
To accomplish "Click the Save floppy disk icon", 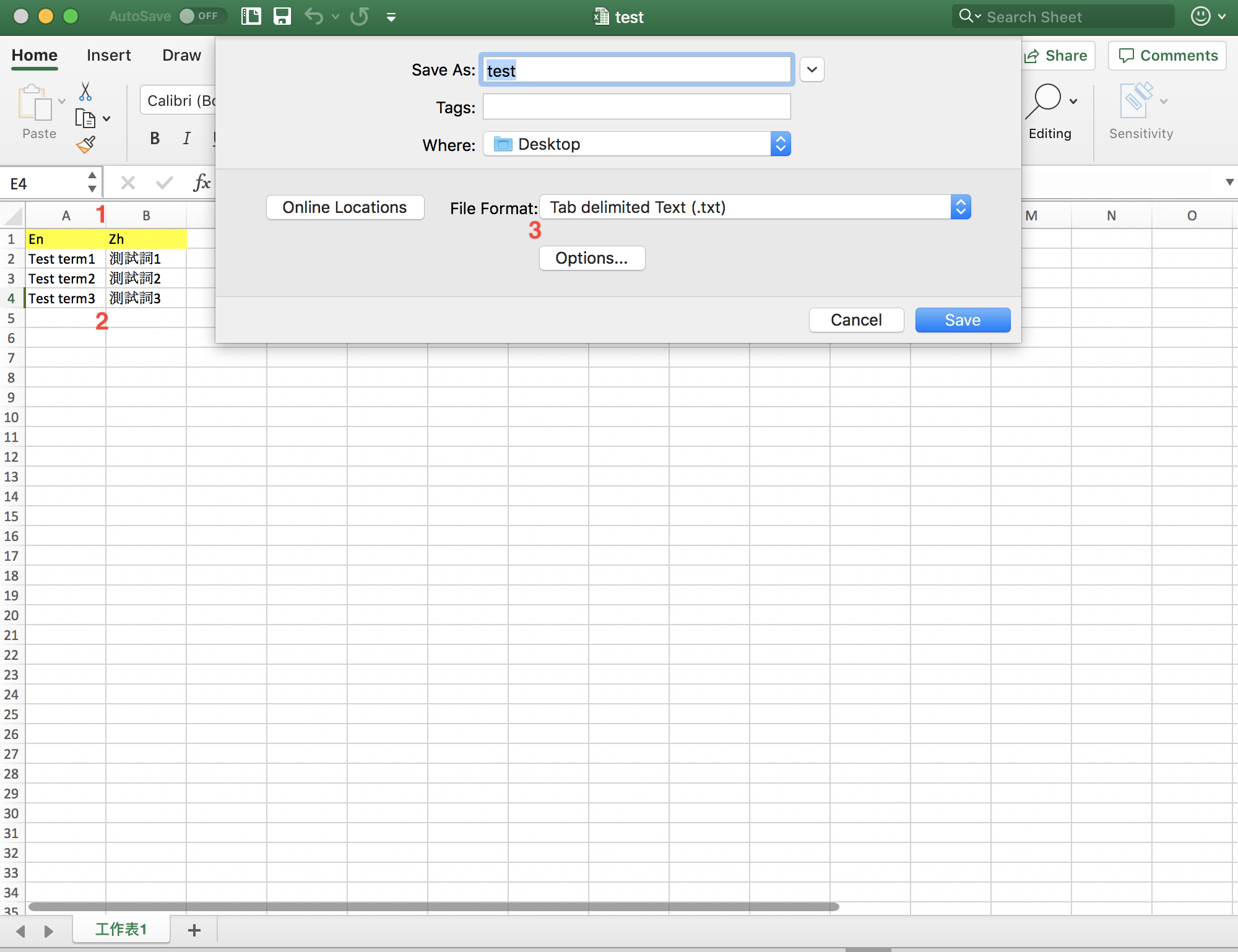I will coord(282,17).
